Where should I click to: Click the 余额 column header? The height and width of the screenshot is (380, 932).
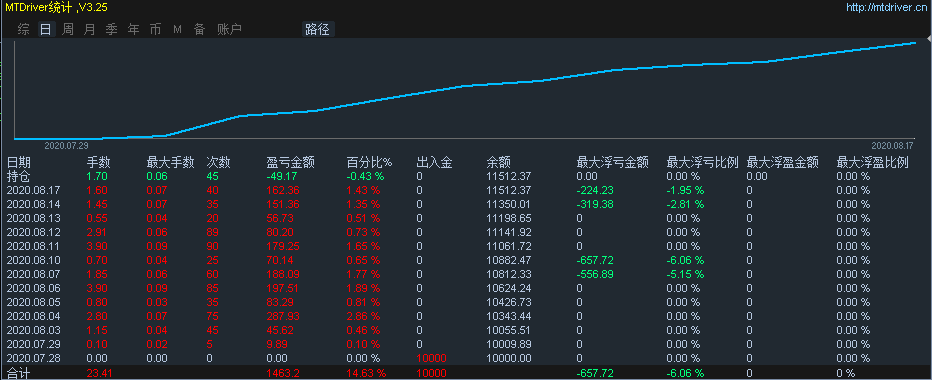(498, 162)
